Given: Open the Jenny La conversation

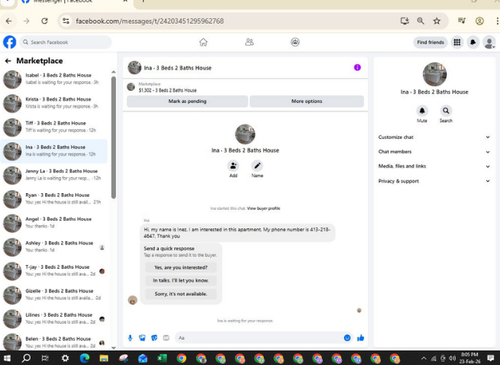Looking at the screenshot, I should click(54, 175).
